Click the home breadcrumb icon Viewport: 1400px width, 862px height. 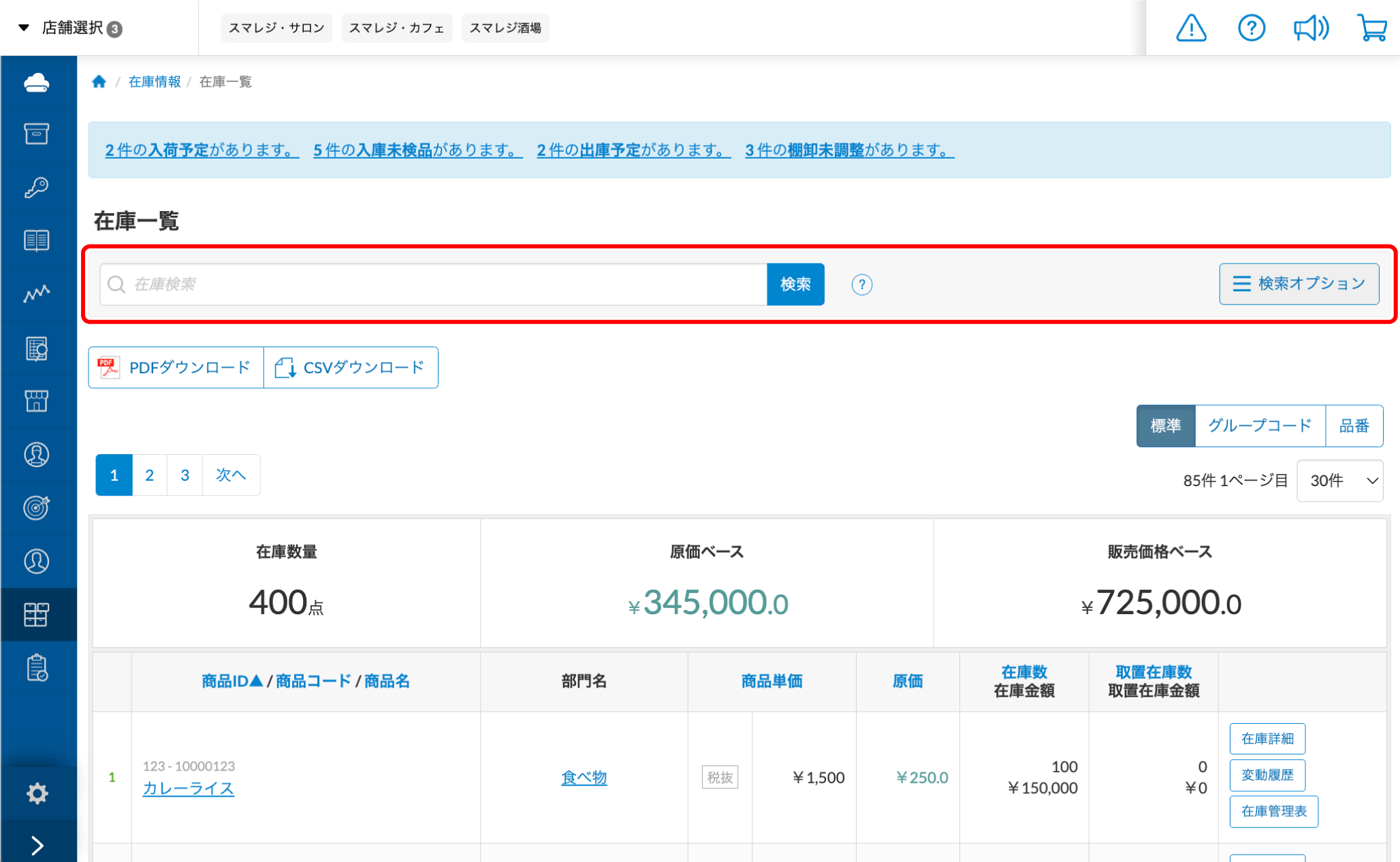99,82
